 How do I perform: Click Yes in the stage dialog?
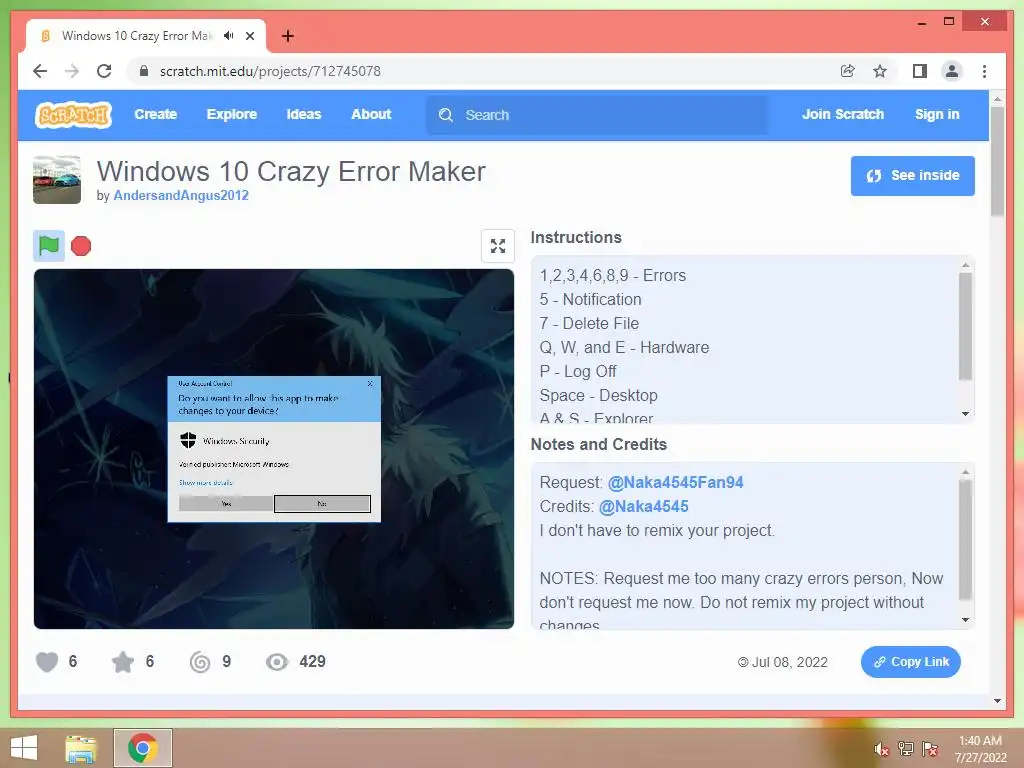(226, 504)
